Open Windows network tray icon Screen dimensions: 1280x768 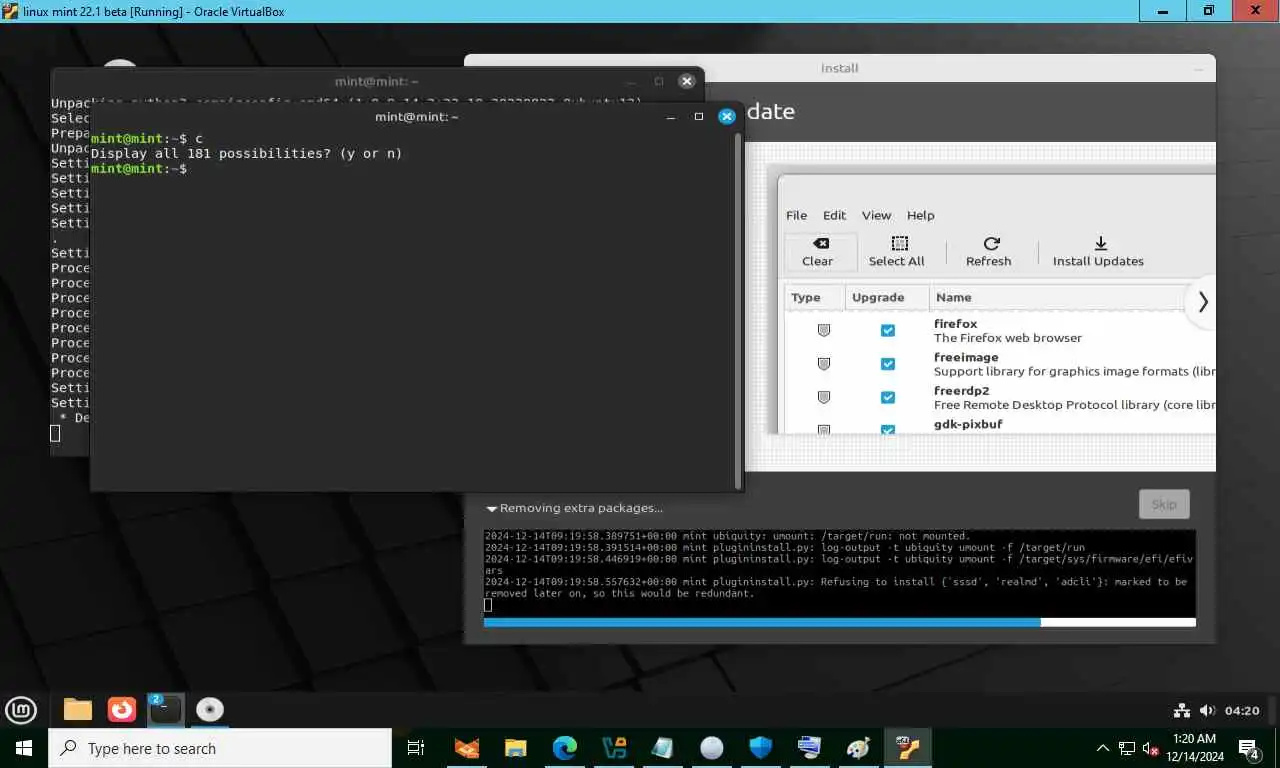tap(1127, 748)
